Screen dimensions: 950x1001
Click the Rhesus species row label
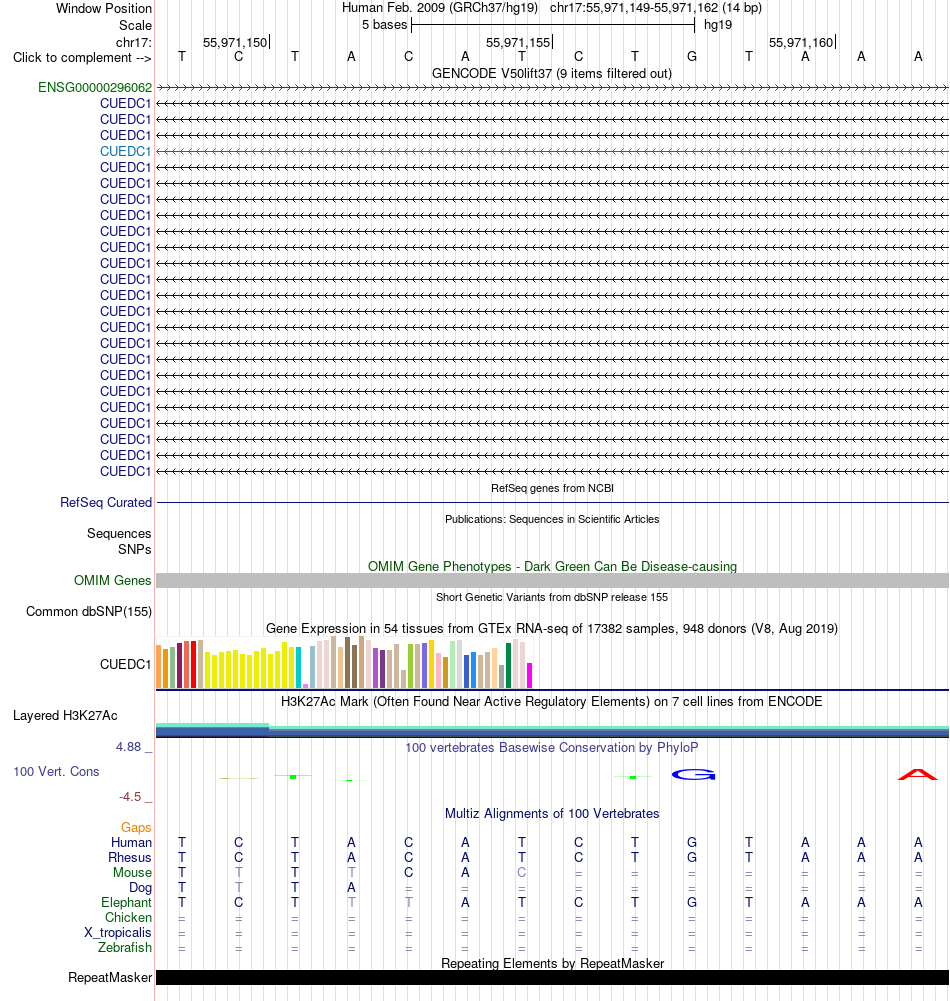(x=130, y=857)
